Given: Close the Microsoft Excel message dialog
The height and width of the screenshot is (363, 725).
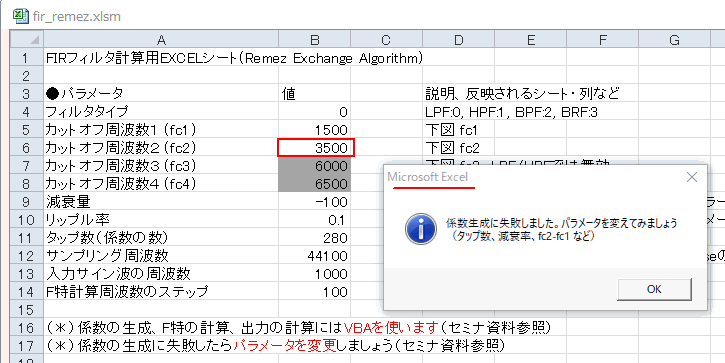Looking at the screenshot, I should tap(692, 177).
